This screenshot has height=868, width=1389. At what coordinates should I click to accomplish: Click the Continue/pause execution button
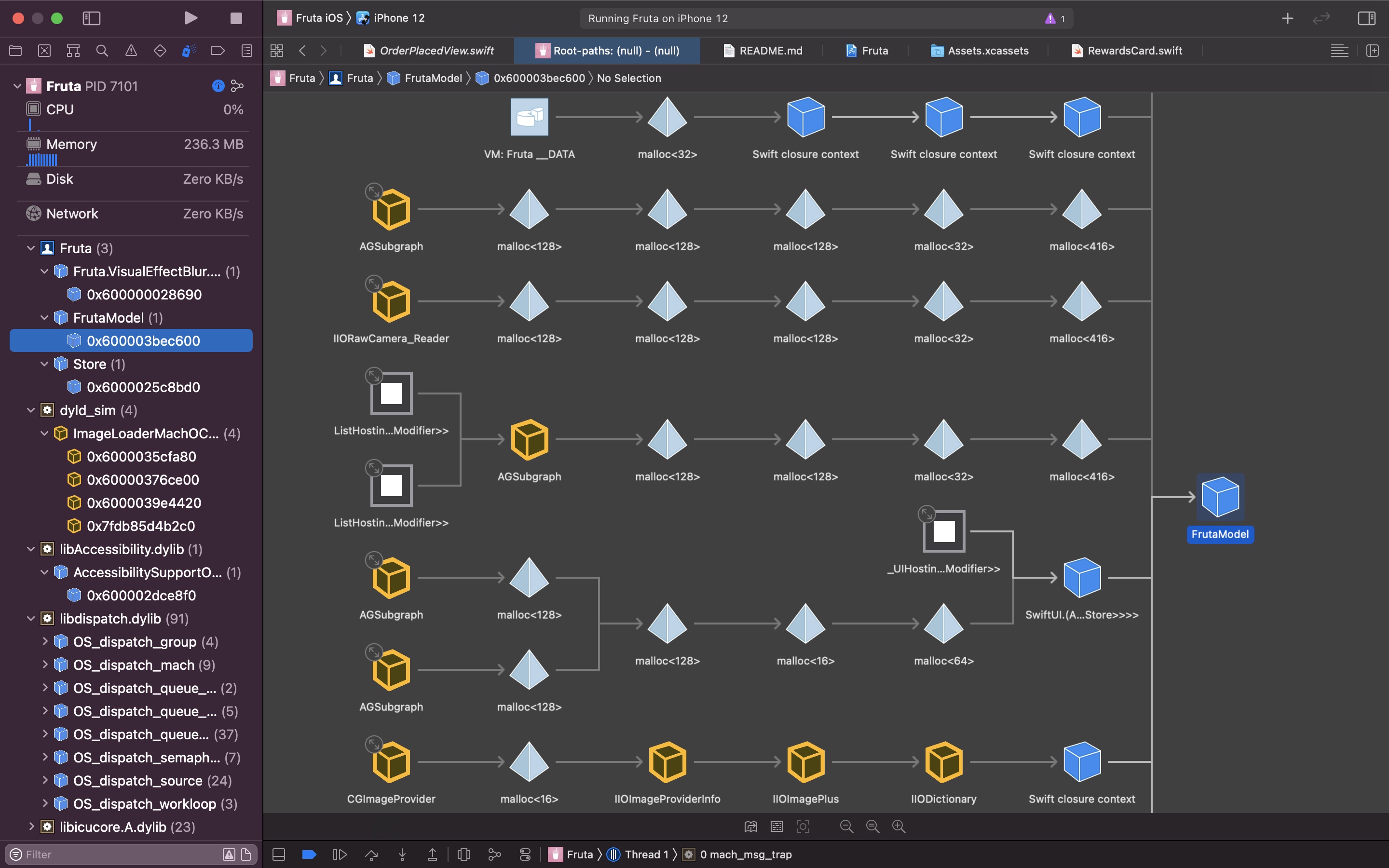[x=339, y=854]
